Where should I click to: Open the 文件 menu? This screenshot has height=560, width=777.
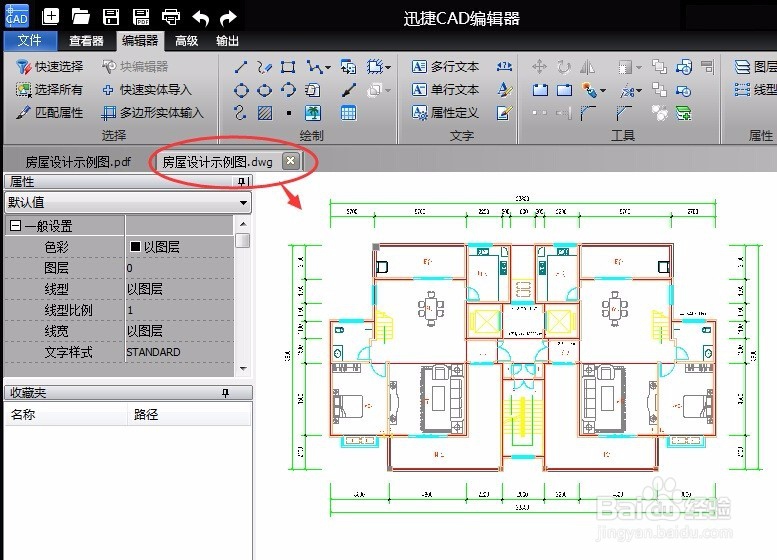(30, 41)
